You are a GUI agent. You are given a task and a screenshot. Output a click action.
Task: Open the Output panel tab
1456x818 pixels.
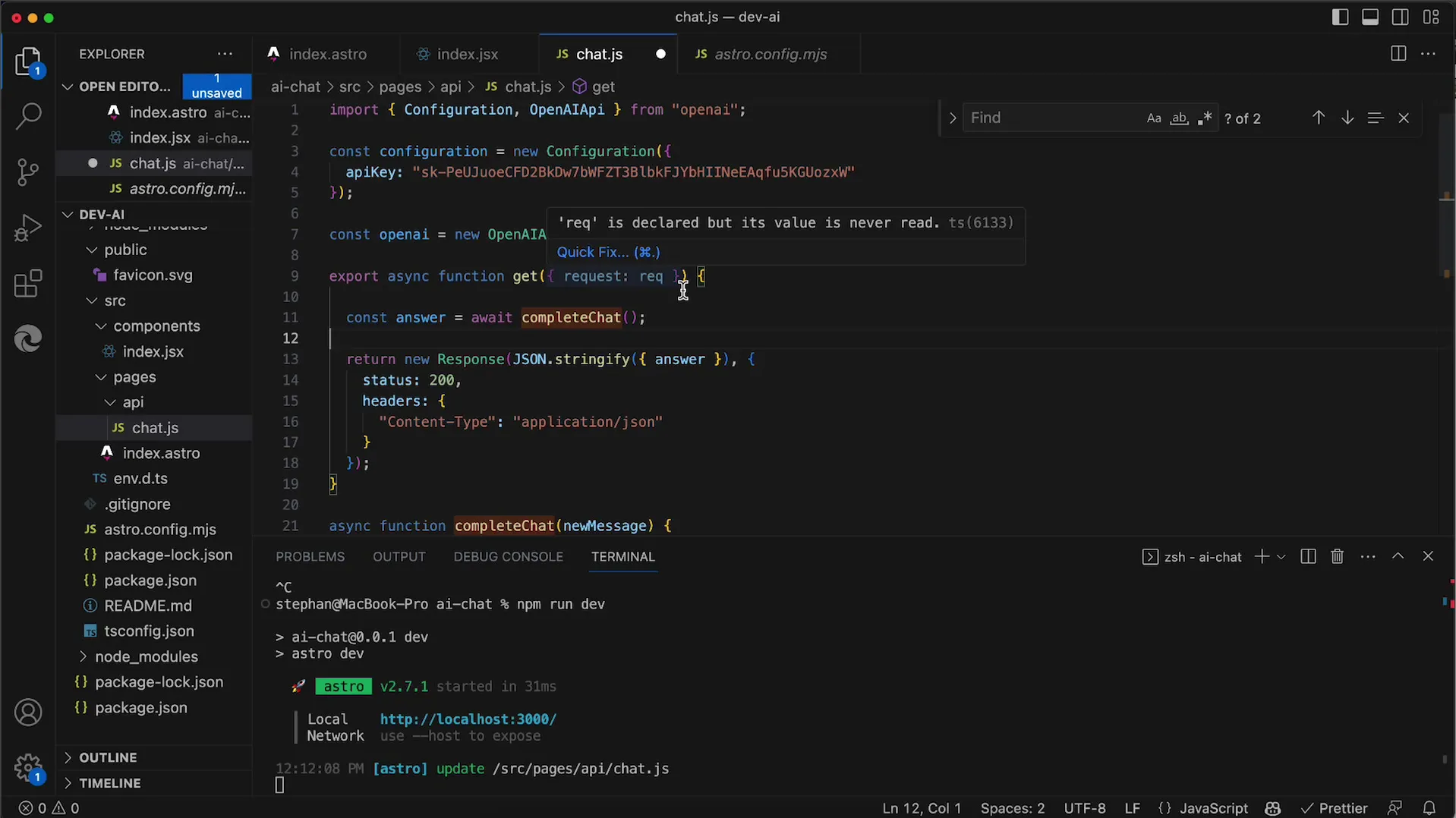(399, 556)
